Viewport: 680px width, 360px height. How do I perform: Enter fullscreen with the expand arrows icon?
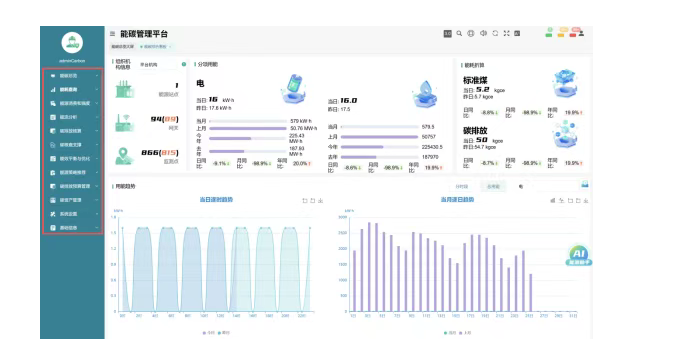[x=506, y=33]
